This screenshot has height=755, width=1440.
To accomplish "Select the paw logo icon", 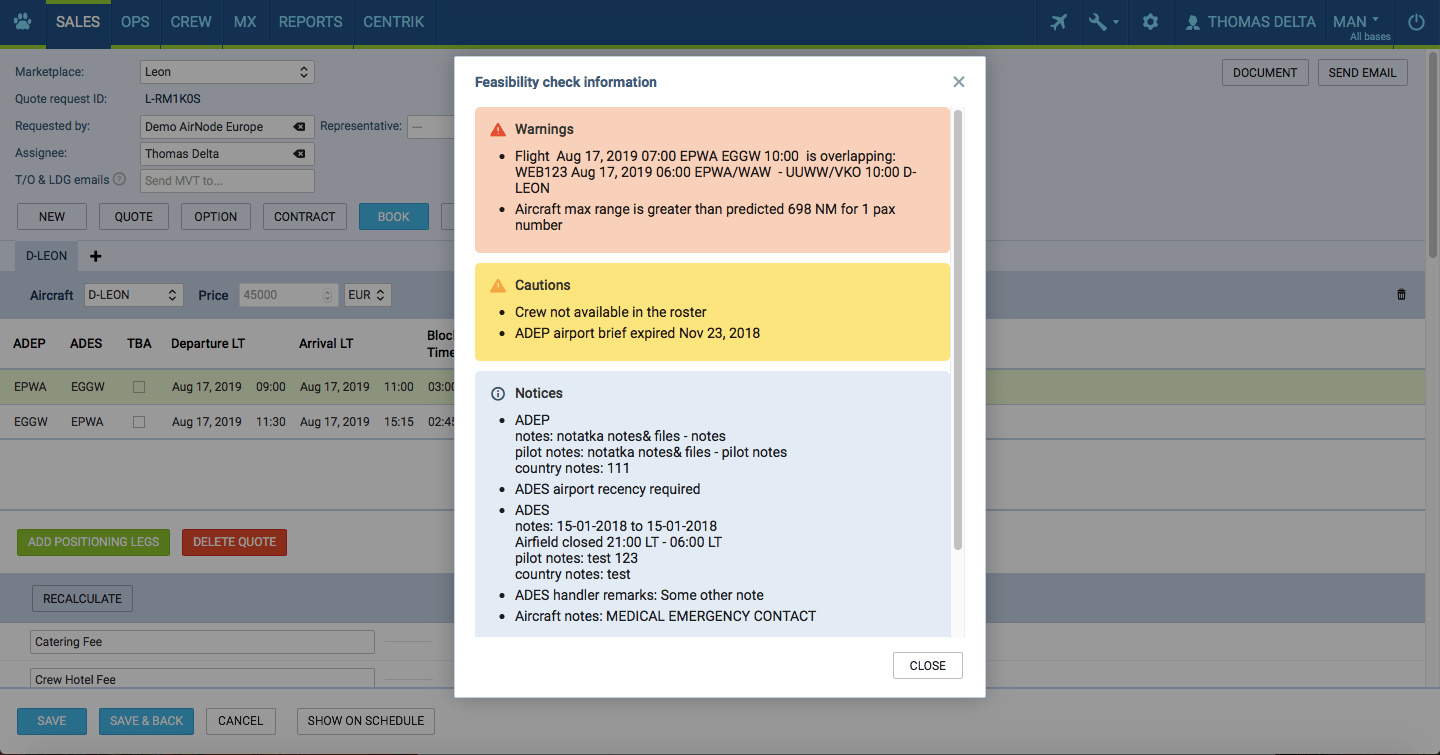I will tap(22, 21).
